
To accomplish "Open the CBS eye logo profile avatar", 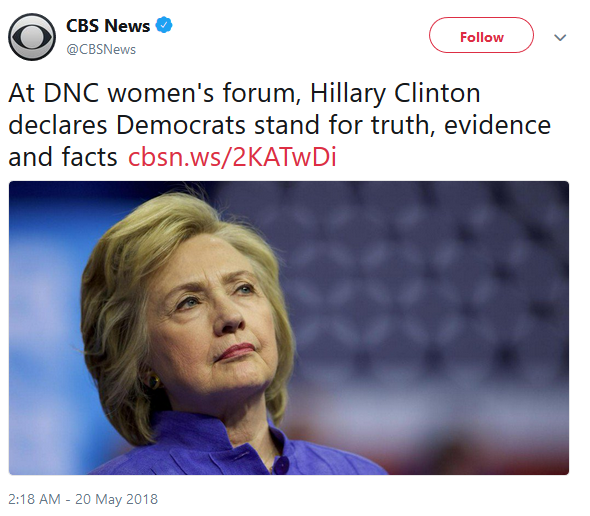I will point(32,37).
